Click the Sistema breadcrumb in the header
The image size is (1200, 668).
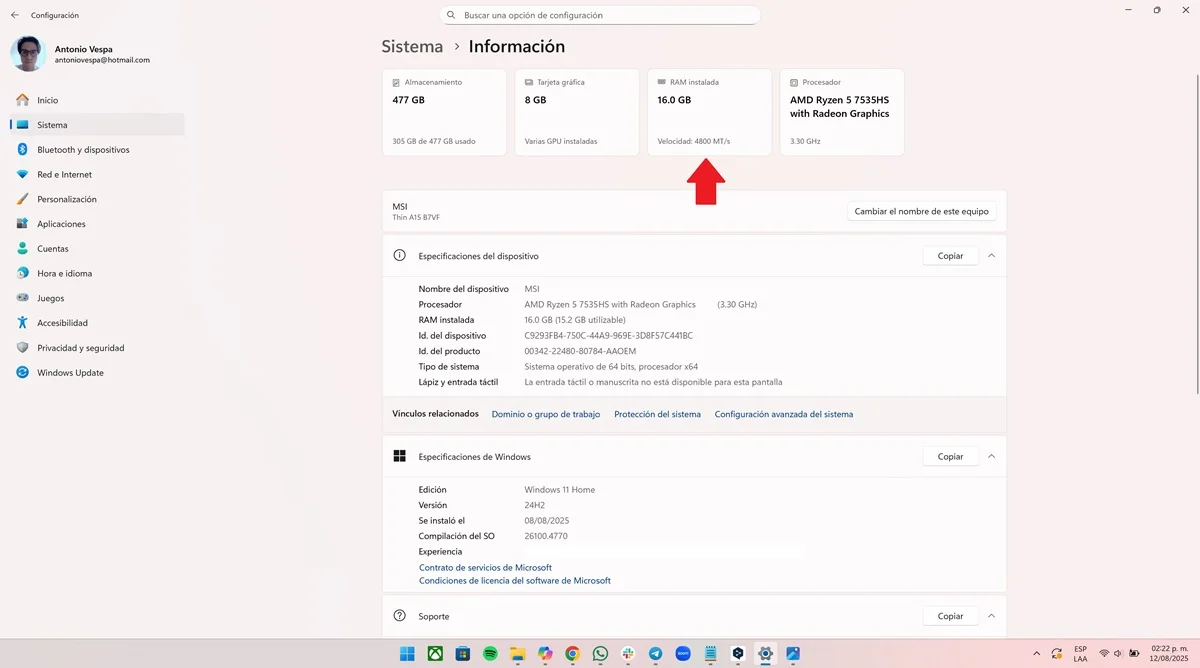pos(412,46)
